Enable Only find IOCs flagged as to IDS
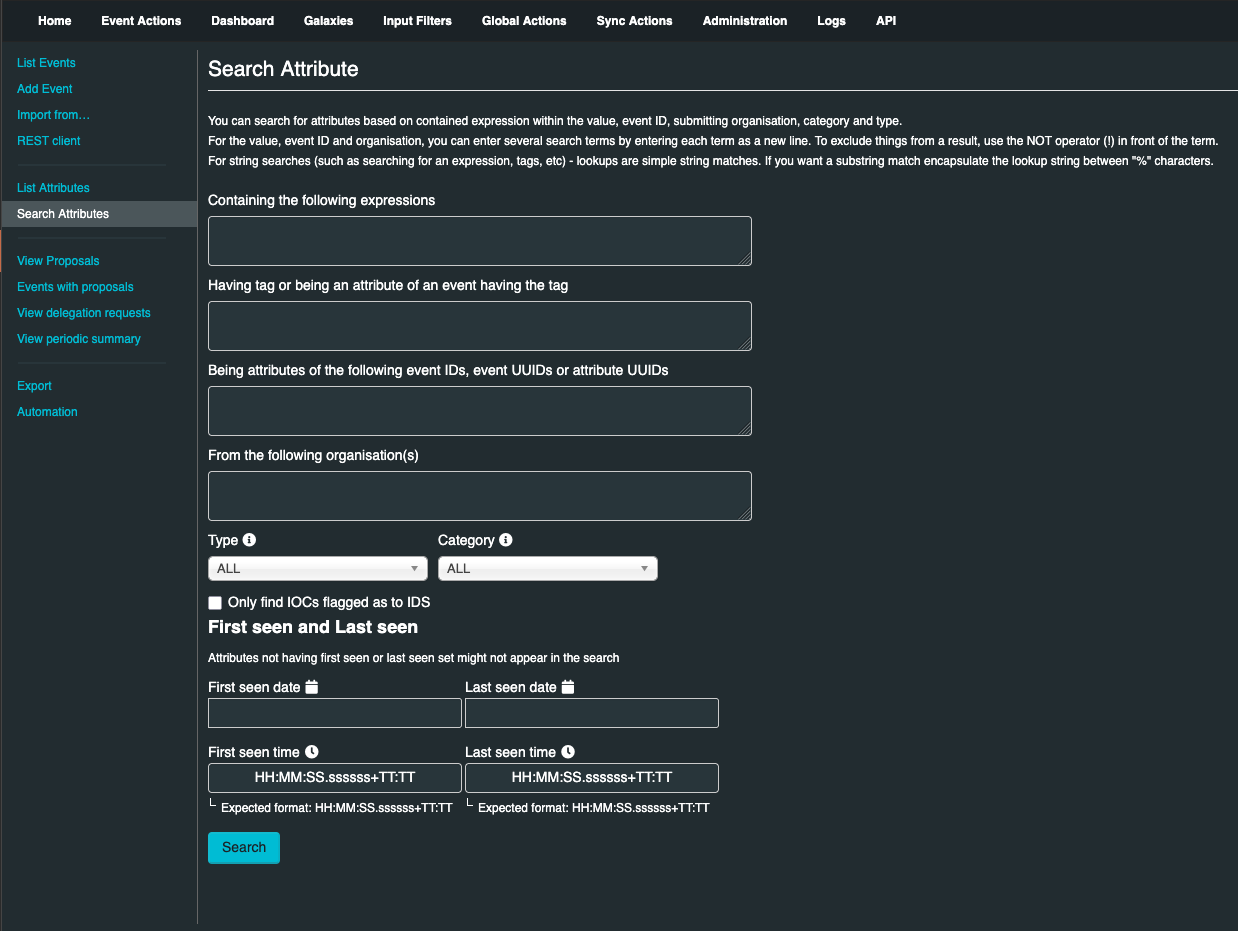Screen dimensions: 1238x931 pyautogui.click(x=215, y=603)
